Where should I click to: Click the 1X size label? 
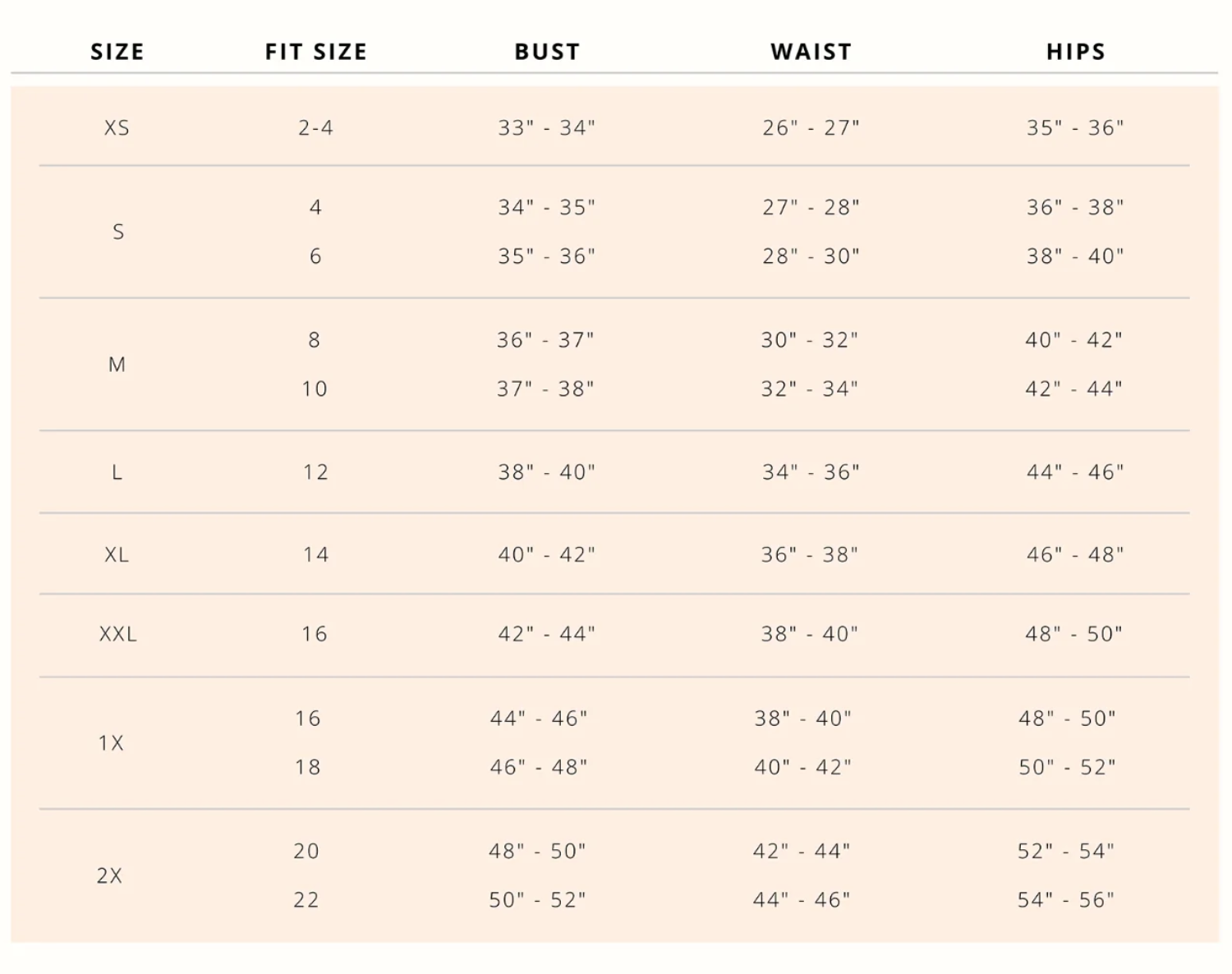[x=111, y=743]
